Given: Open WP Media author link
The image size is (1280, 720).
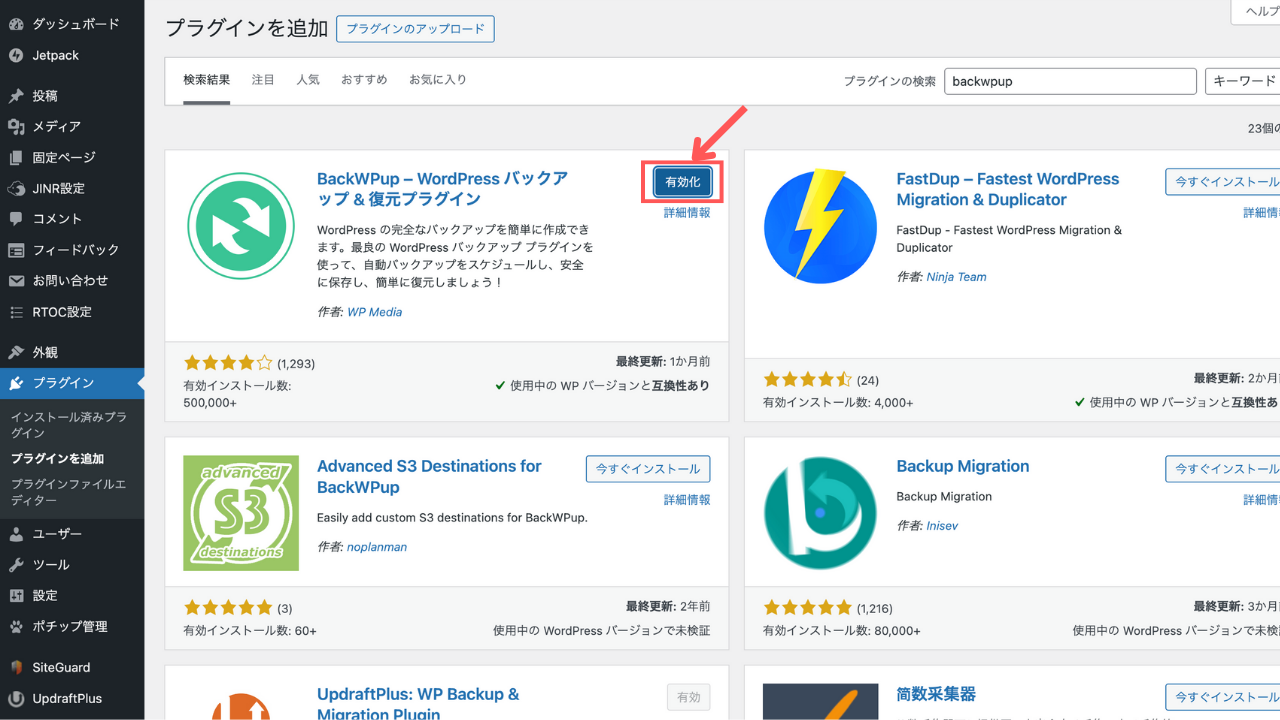Looking at the screenshot, I should point(374,312).
